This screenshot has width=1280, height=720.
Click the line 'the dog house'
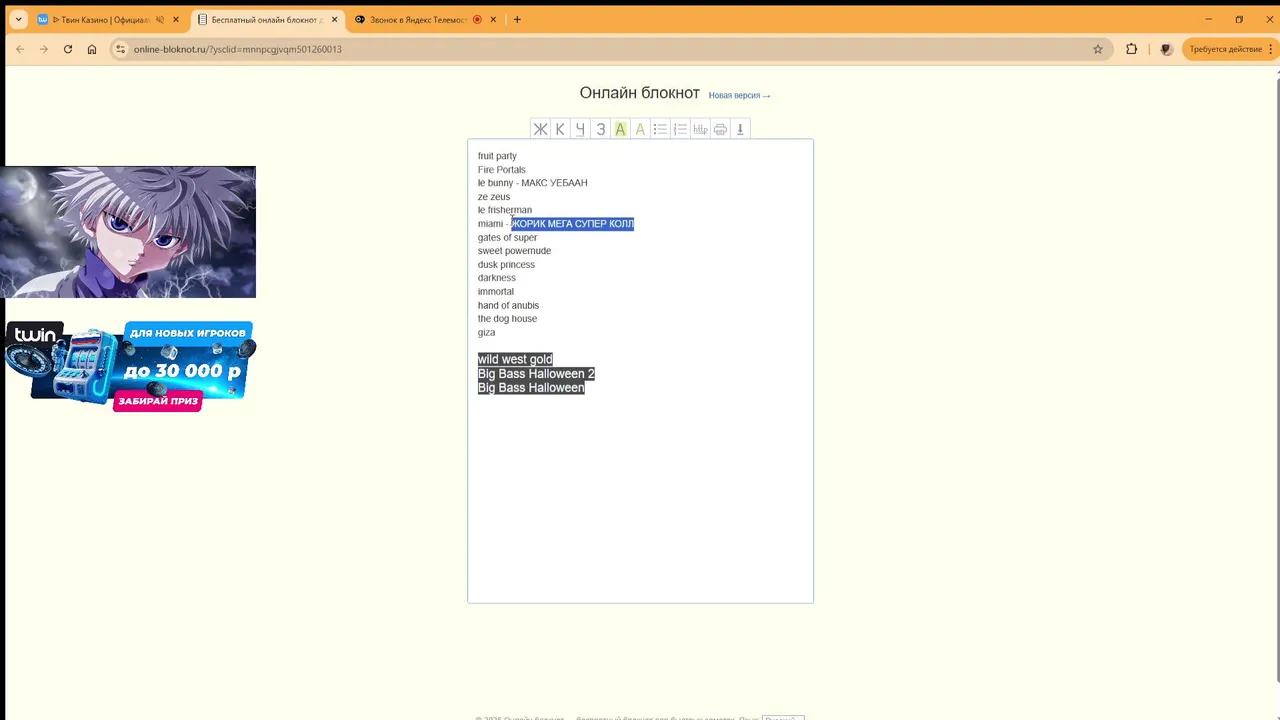click(x=507, y=319)
